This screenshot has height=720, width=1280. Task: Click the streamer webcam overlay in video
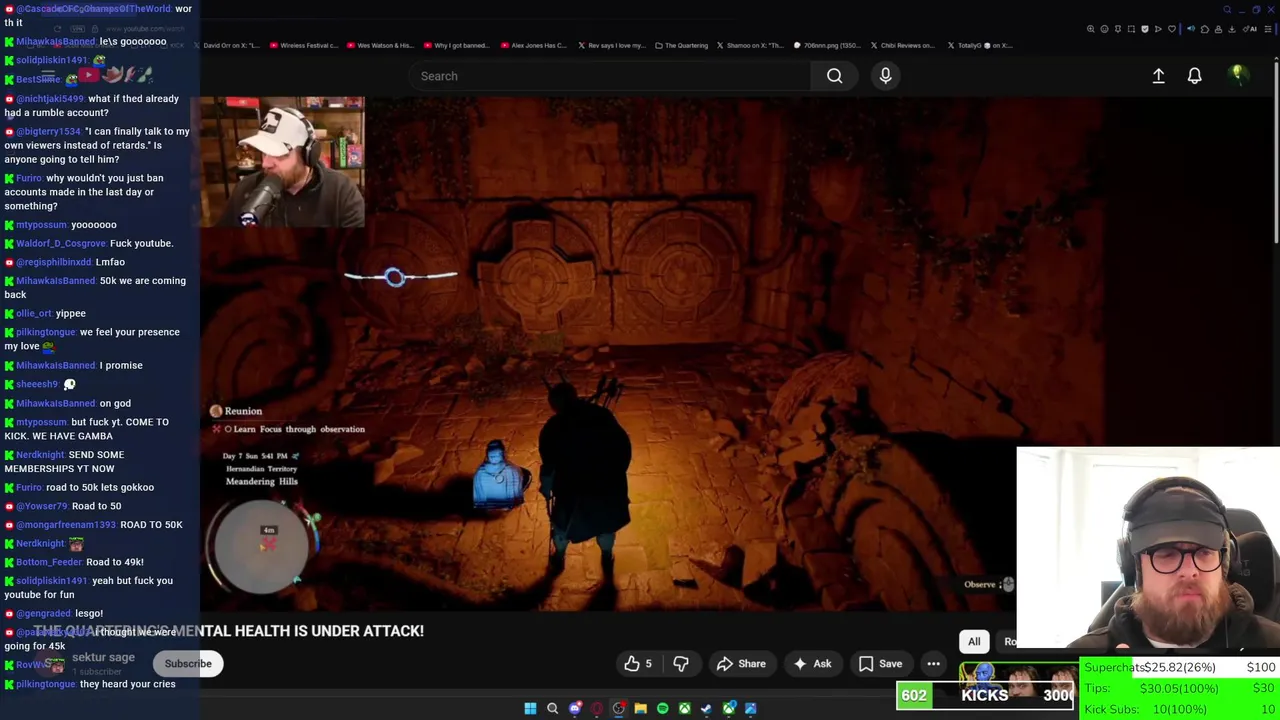tap(283, 162)
